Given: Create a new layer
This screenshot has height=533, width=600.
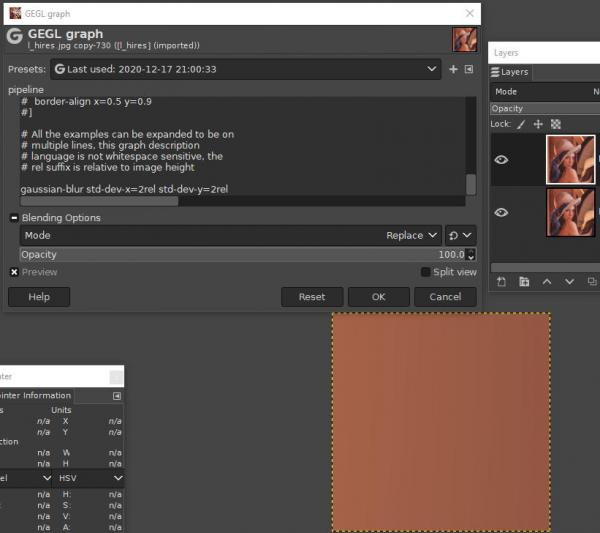Looking at the screenshot, I should pos(501,282).
